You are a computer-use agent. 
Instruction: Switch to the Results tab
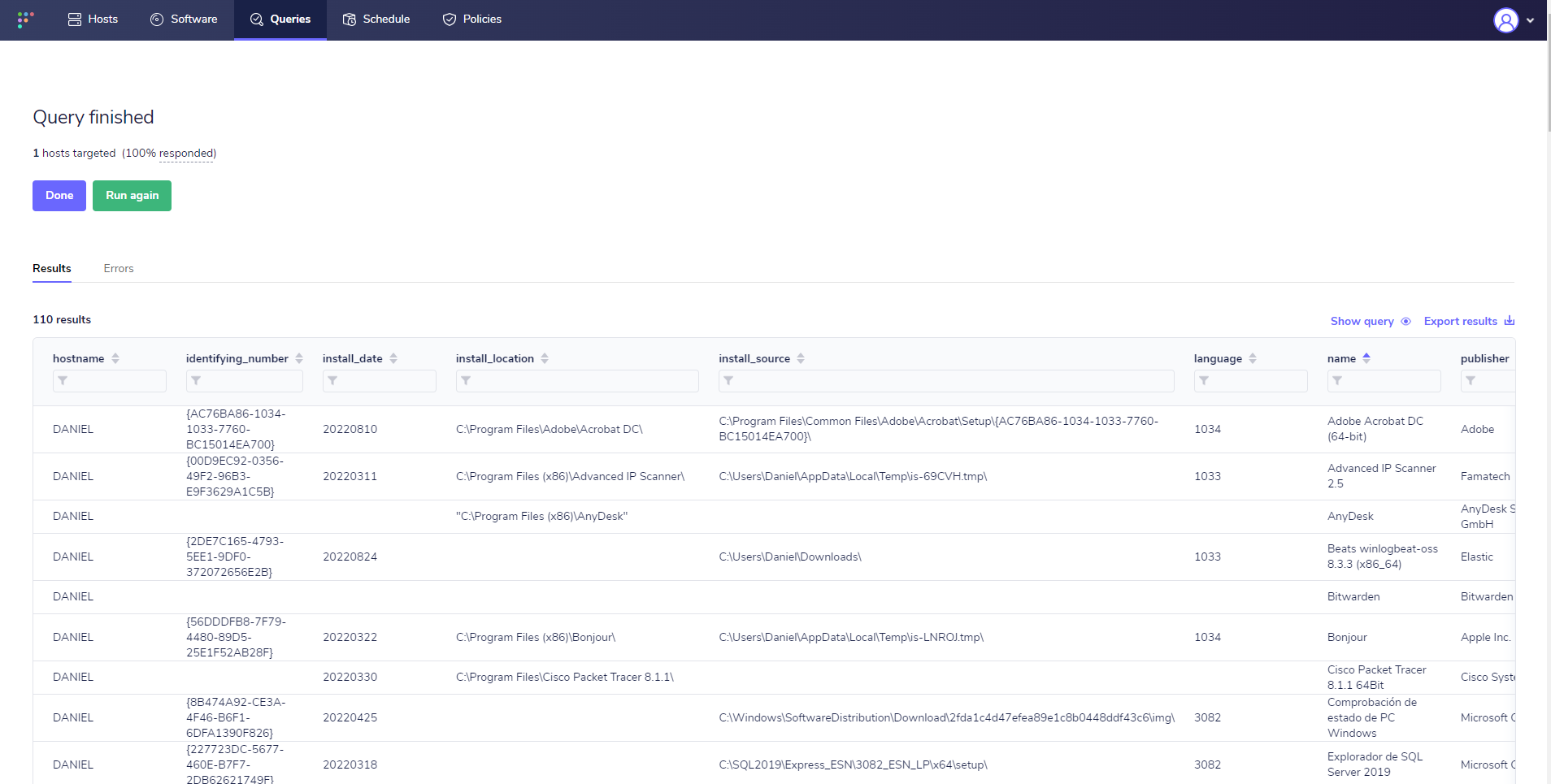[52, 269]
